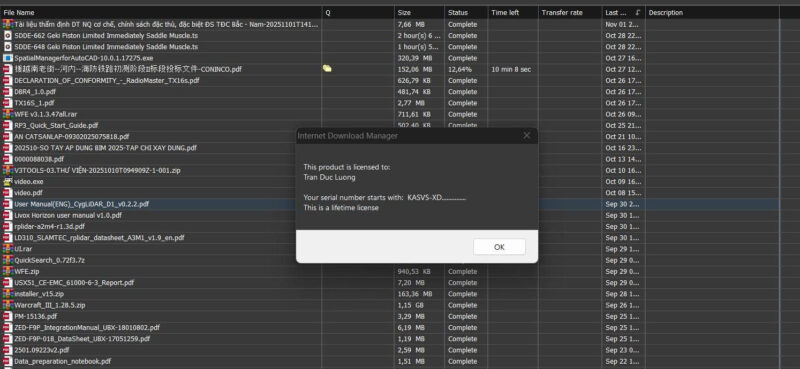800x369 pixels.
Task: Click the video file icon of SDDE-648 Geki Piston
Action: (8, 47)
